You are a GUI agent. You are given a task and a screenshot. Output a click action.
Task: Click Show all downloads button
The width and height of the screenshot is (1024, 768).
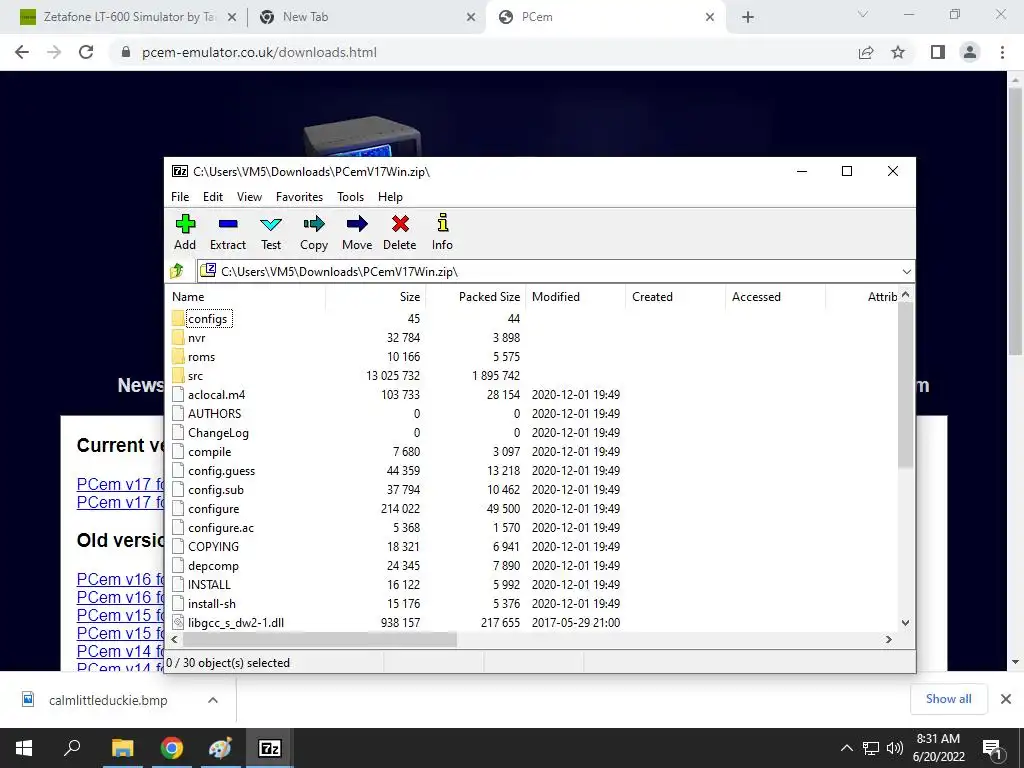(x=948, y=699)
